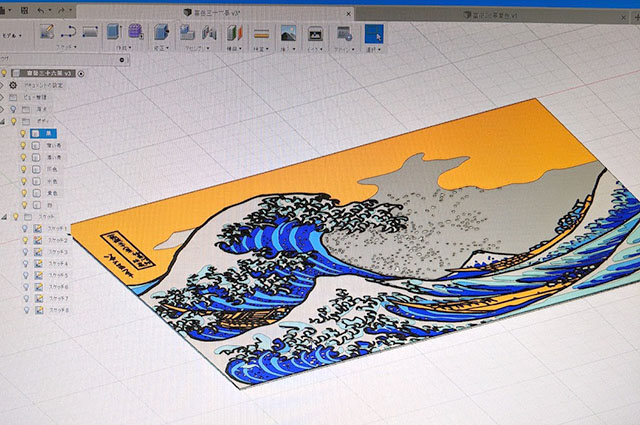Click the Save icon in title bar

pos(25,10)
